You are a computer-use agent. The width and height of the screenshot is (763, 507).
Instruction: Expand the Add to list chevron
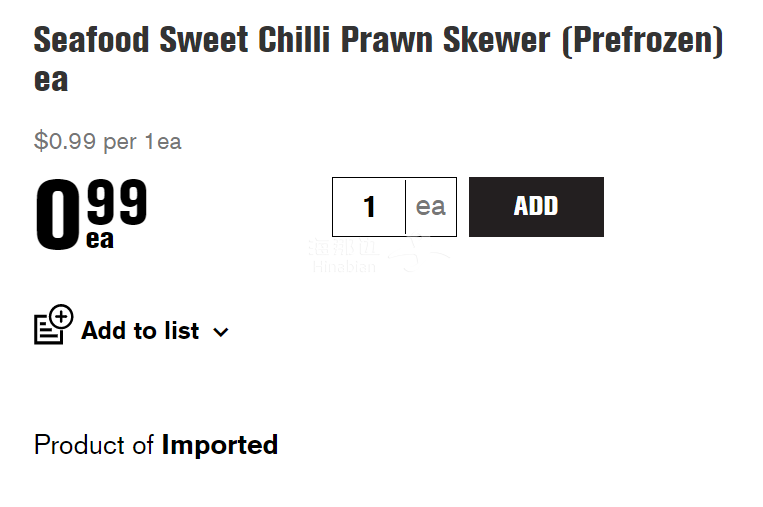221,332
